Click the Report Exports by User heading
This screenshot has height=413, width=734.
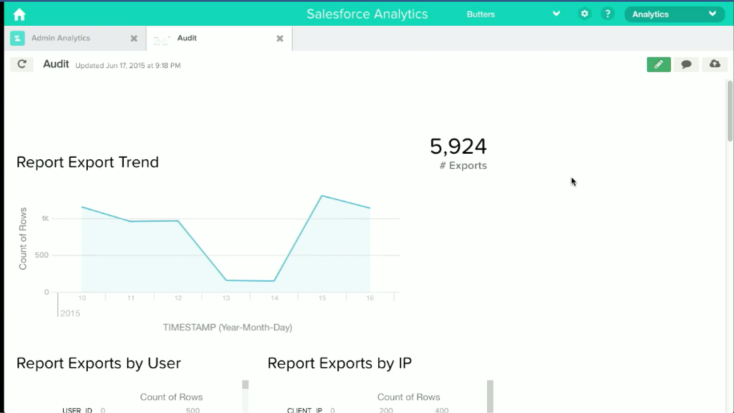tap(98, 363)
